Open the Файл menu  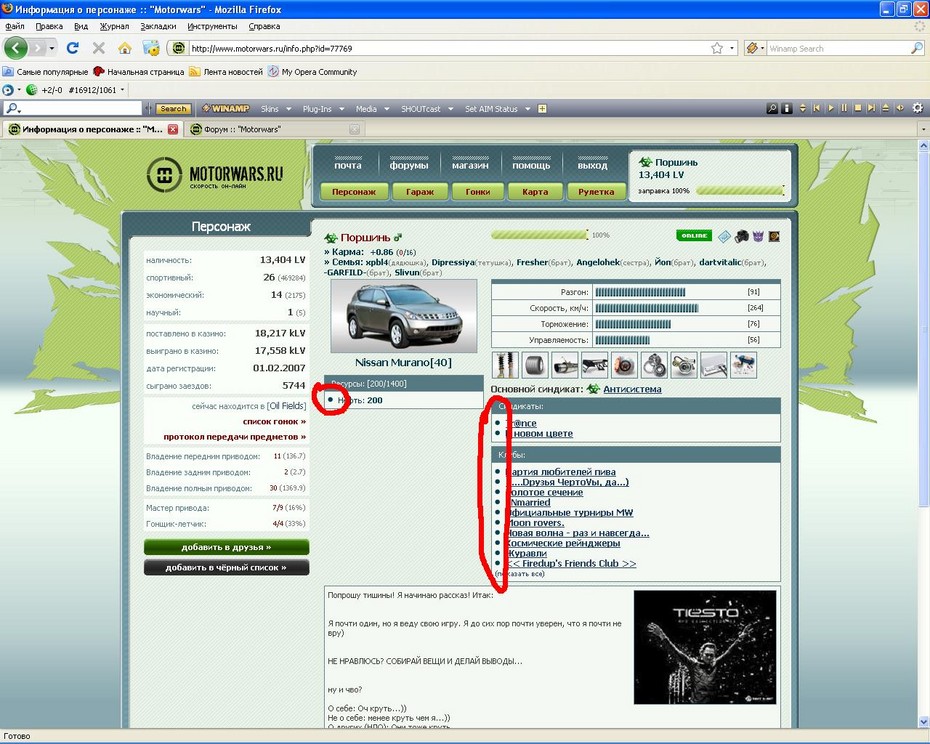coord(15,26)
